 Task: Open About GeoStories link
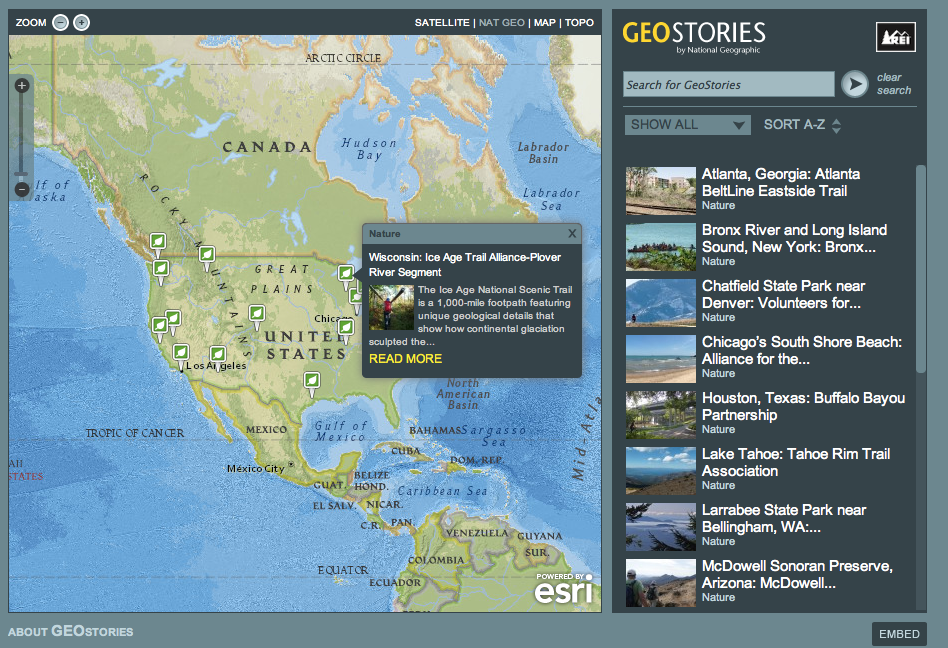pos(71,632)
